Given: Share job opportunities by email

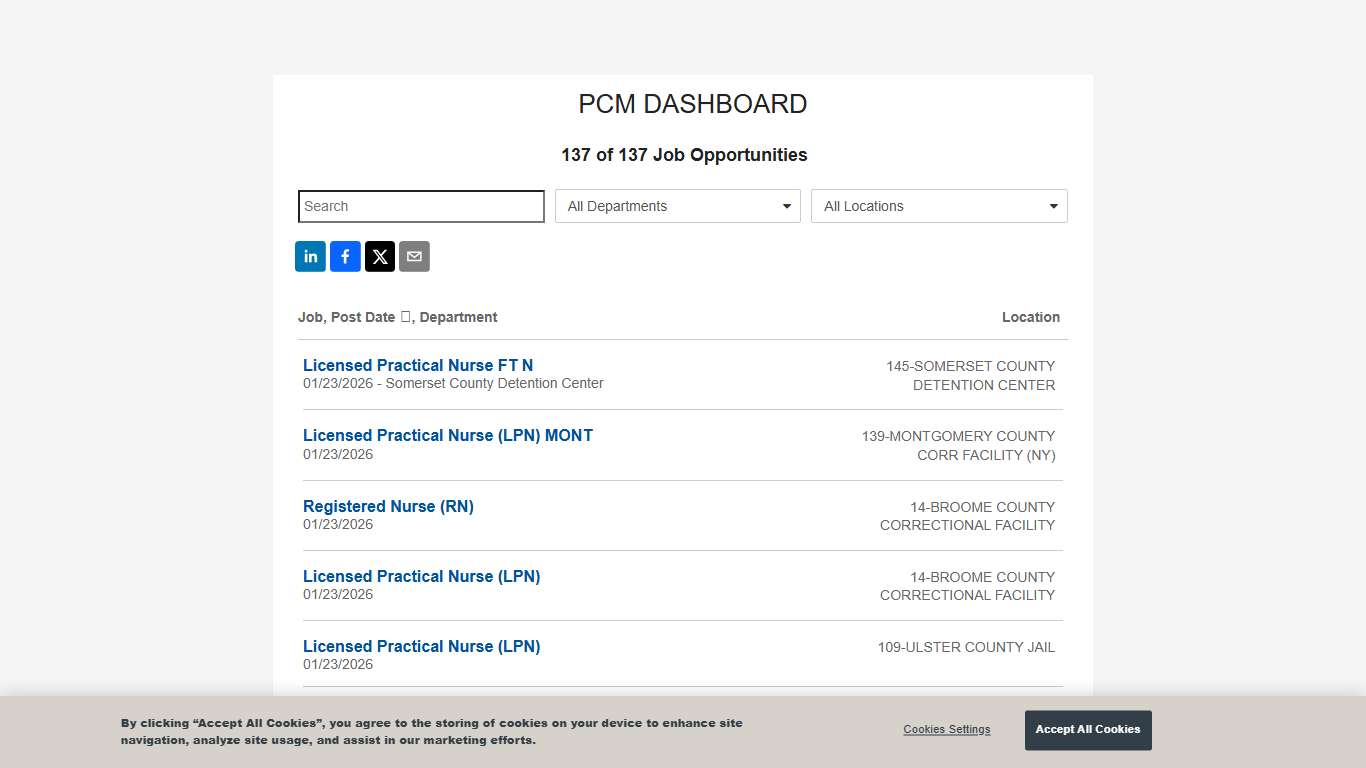Looking at the screenshot, I should point(414,256).
